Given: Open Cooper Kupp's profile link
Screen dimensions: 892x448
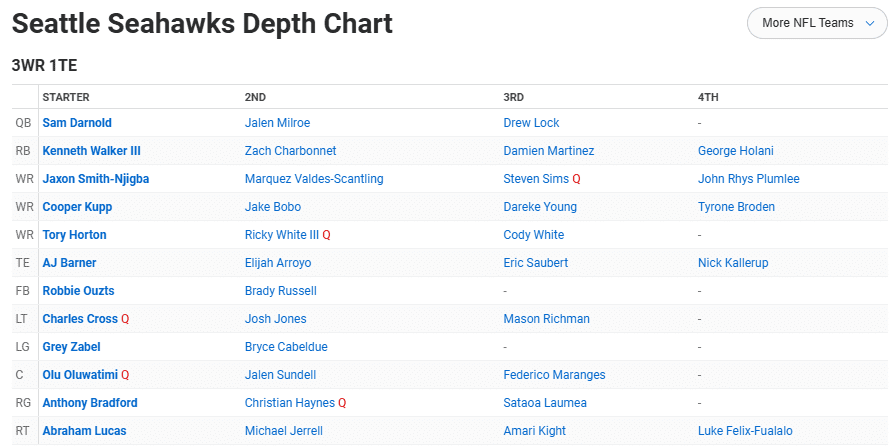Looking at the screenshot, I should click(x=77, y=207).
